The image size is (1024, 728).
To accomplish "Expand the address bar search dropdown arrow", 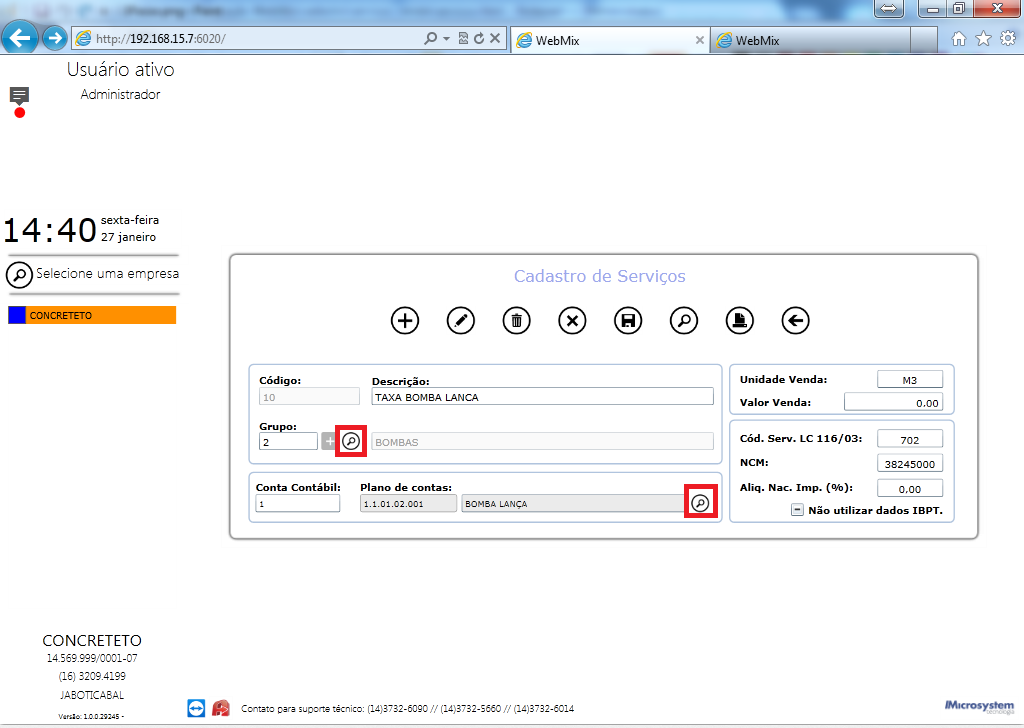I will (x=447, y=39).
